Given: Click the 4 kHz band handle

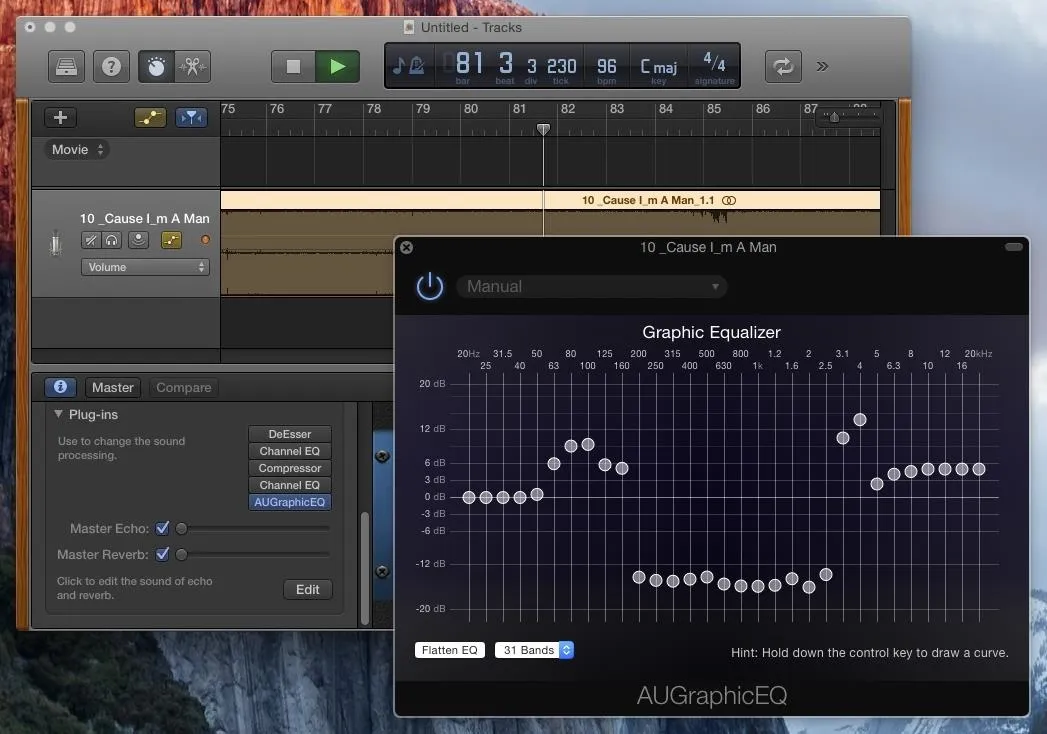Looking at the screenshot, I should [x=860, y=419].
